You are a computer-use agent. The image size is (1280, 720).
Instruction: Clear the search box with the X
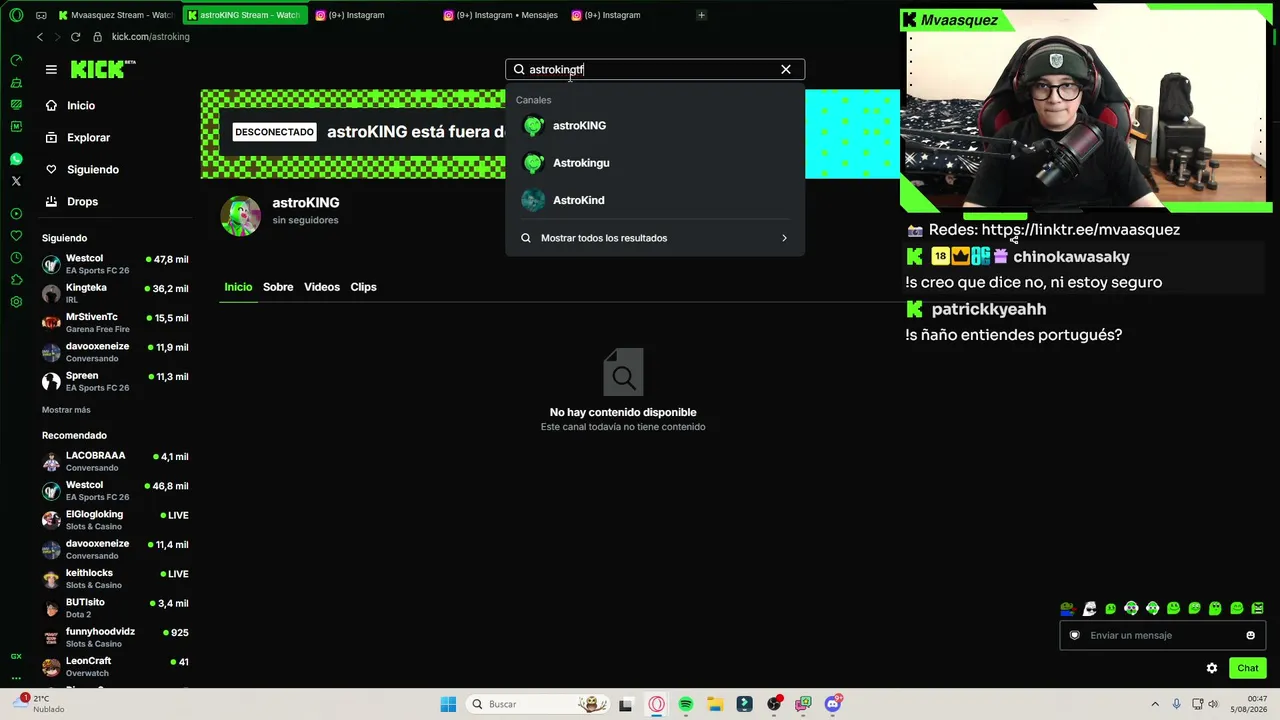[x=786, y=69]
